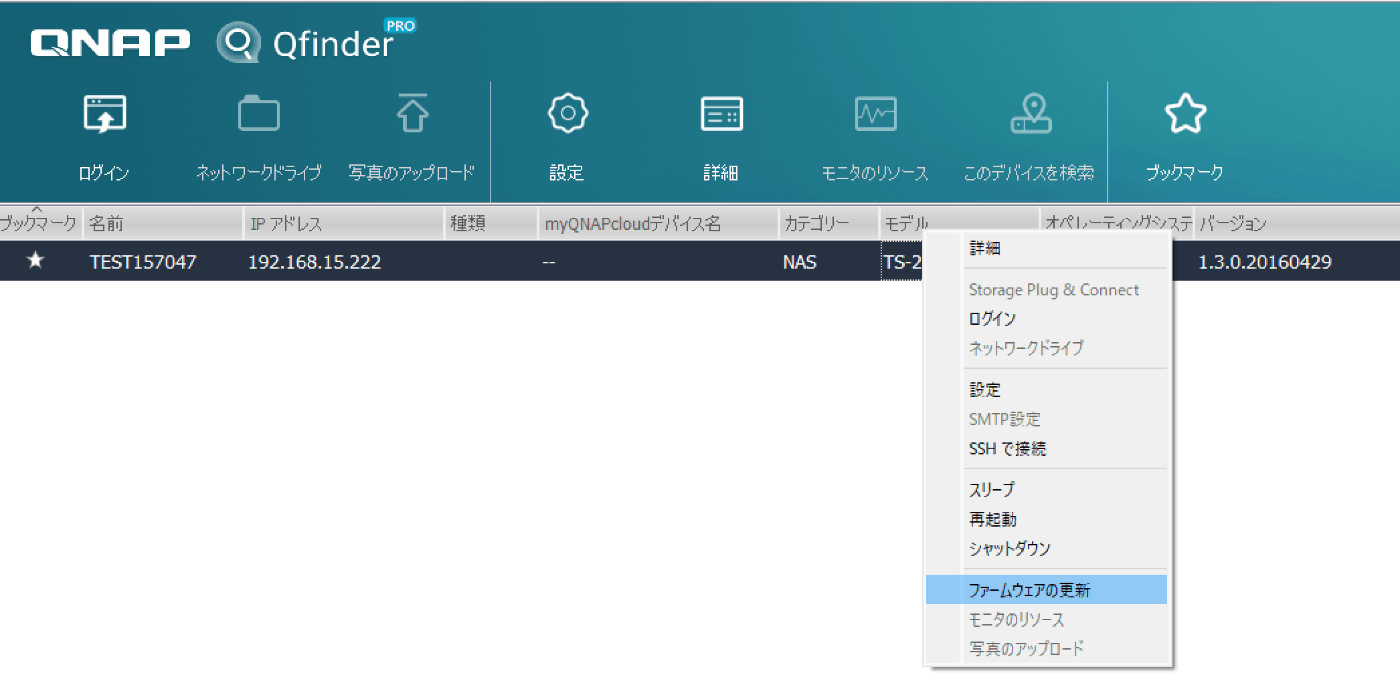Select ファームウェアの更新 menu item
Image resolution: width=1400 pixels, height=685 pixels.
coord(1047,590)
